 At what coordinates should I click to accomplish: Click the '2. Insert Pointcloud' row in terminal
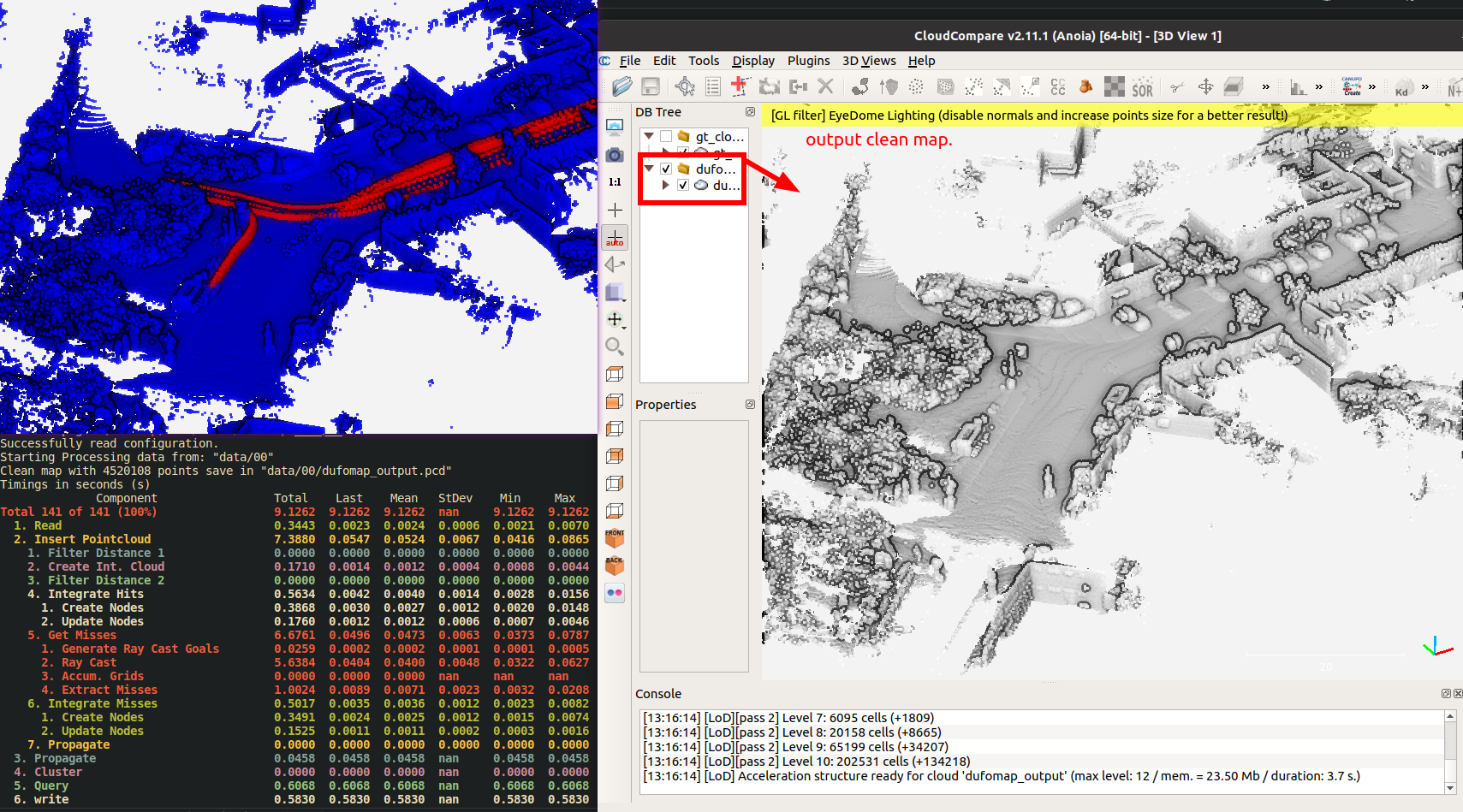(x=294, y=539)
